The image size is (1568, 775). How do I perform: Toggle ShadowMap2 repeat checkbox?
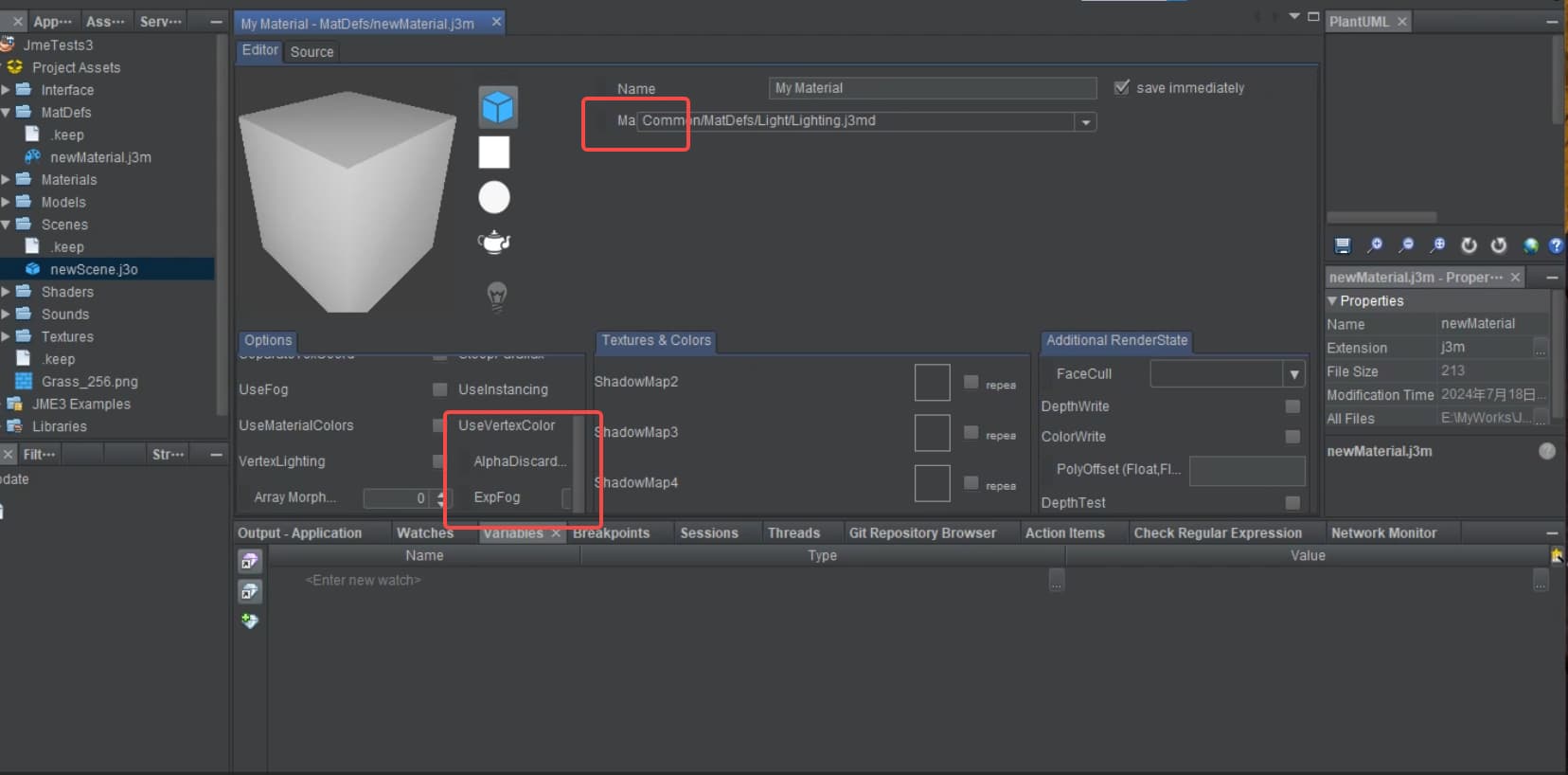[971, 382]
